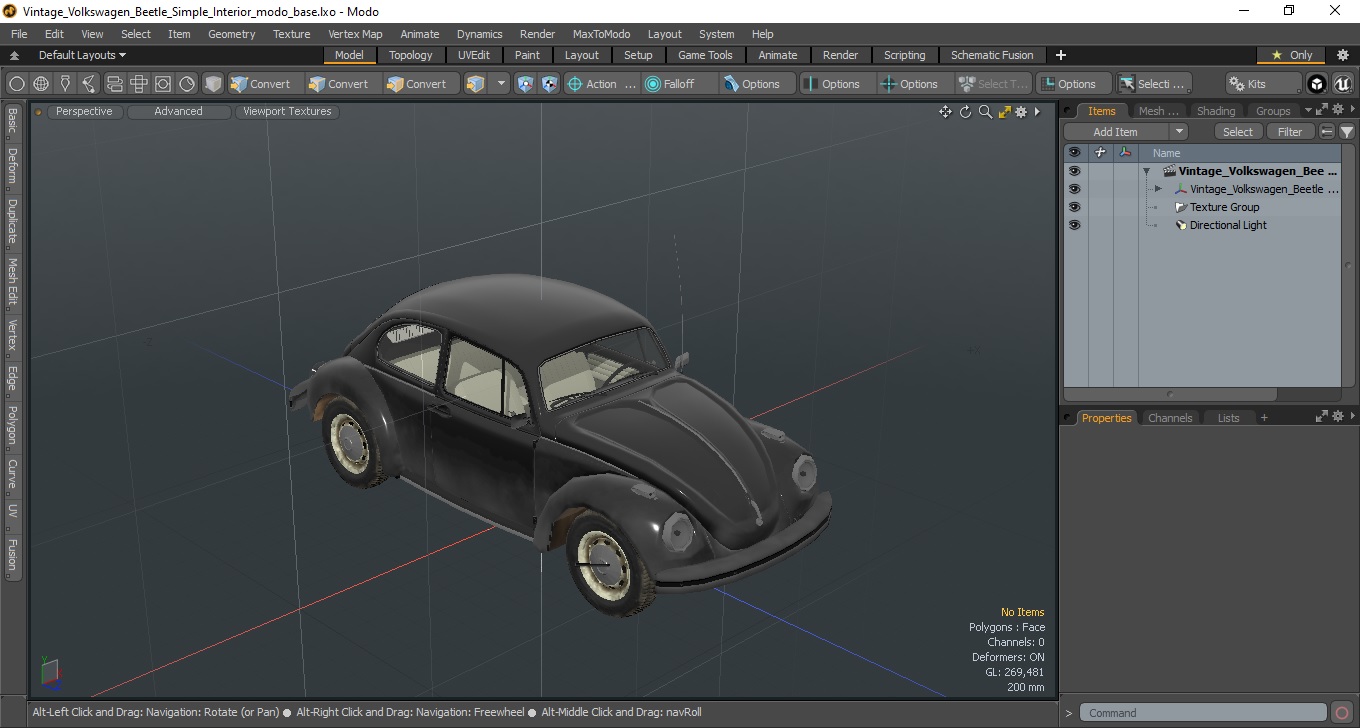The width and height of the screenshot is (1360, 728).
Task: Open the Add Item dropdown arrow
Action: (x=1179, y=132)
